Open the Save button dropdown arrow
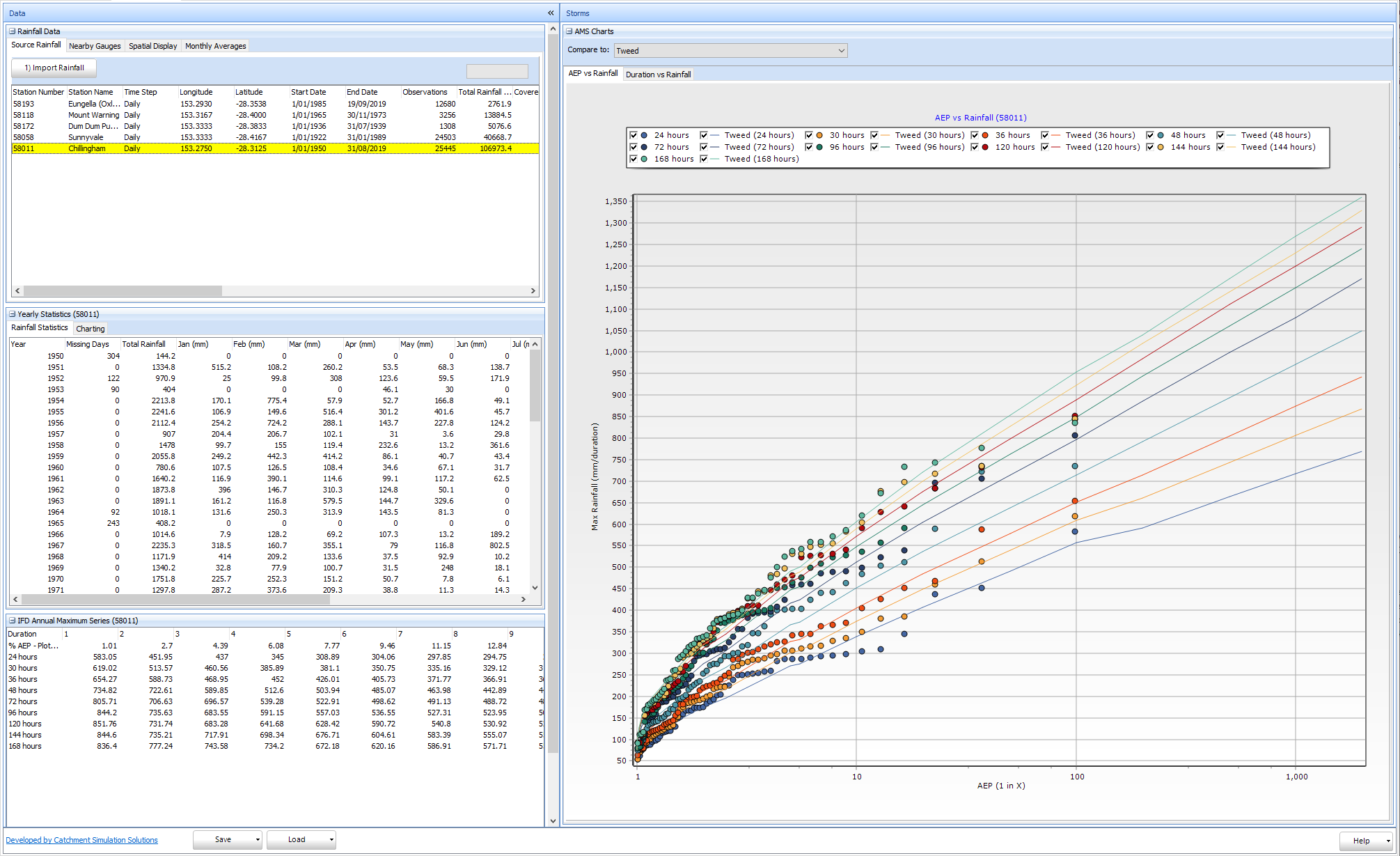 pos(258,840)
